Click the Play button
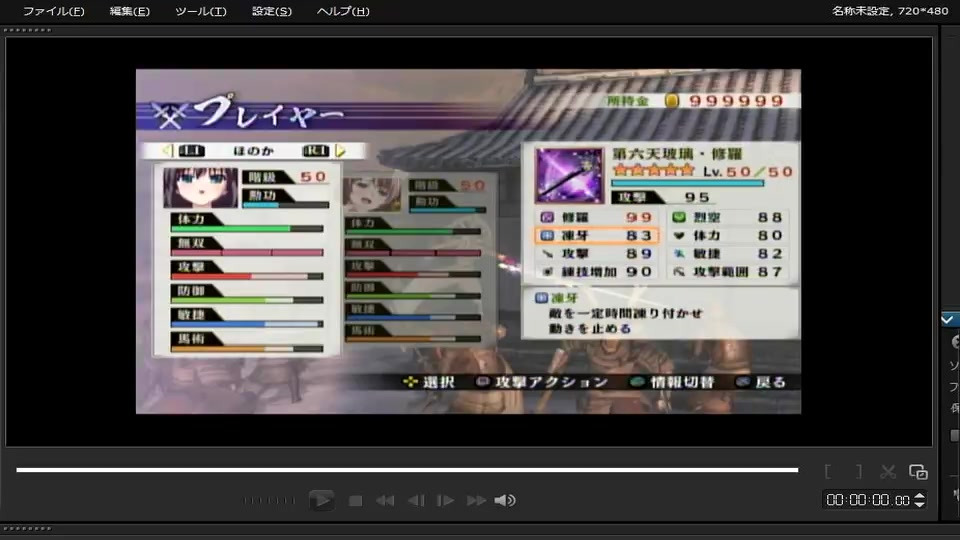 [321, 500]
